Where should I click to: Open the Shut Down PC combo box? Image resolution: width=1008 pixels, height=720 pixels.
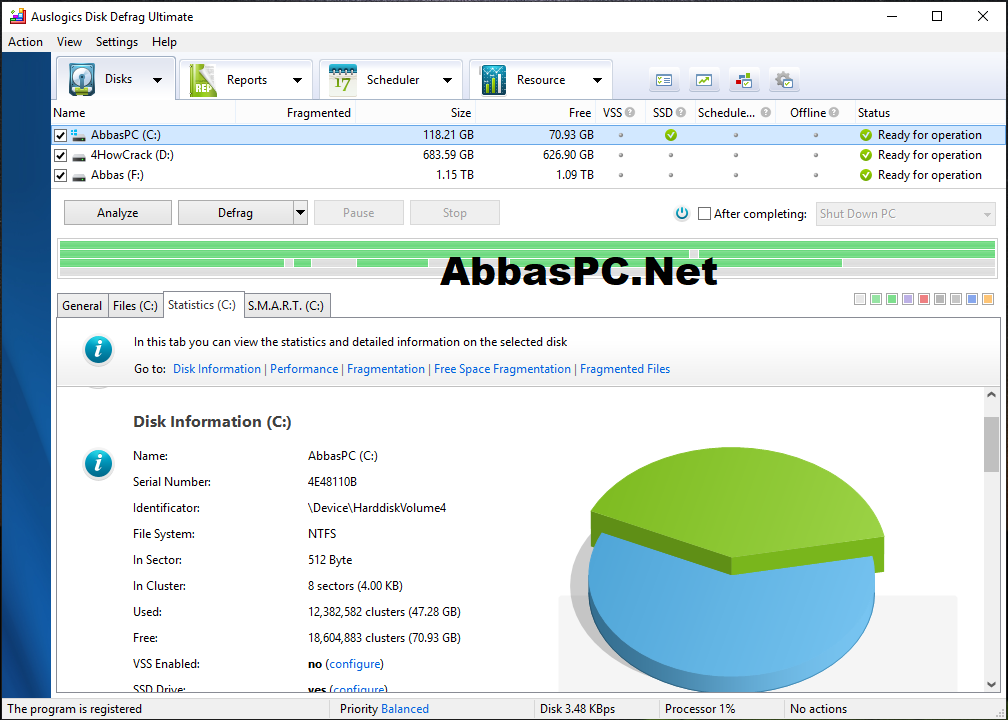click(x=905, y=214)
